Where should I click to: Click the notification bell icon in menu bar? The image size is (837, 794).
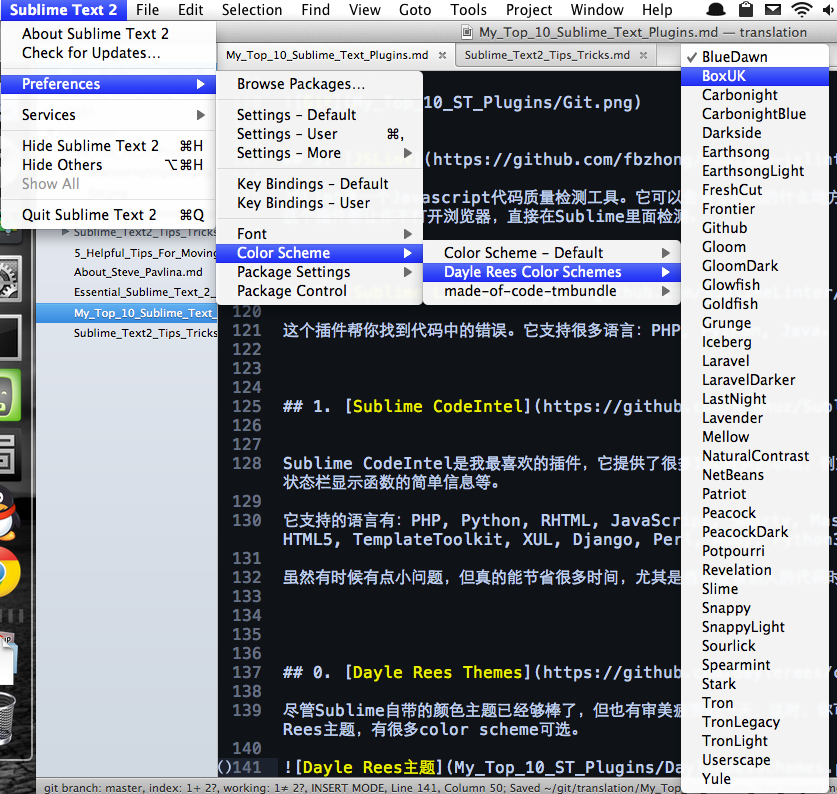[x=715, y=9]
